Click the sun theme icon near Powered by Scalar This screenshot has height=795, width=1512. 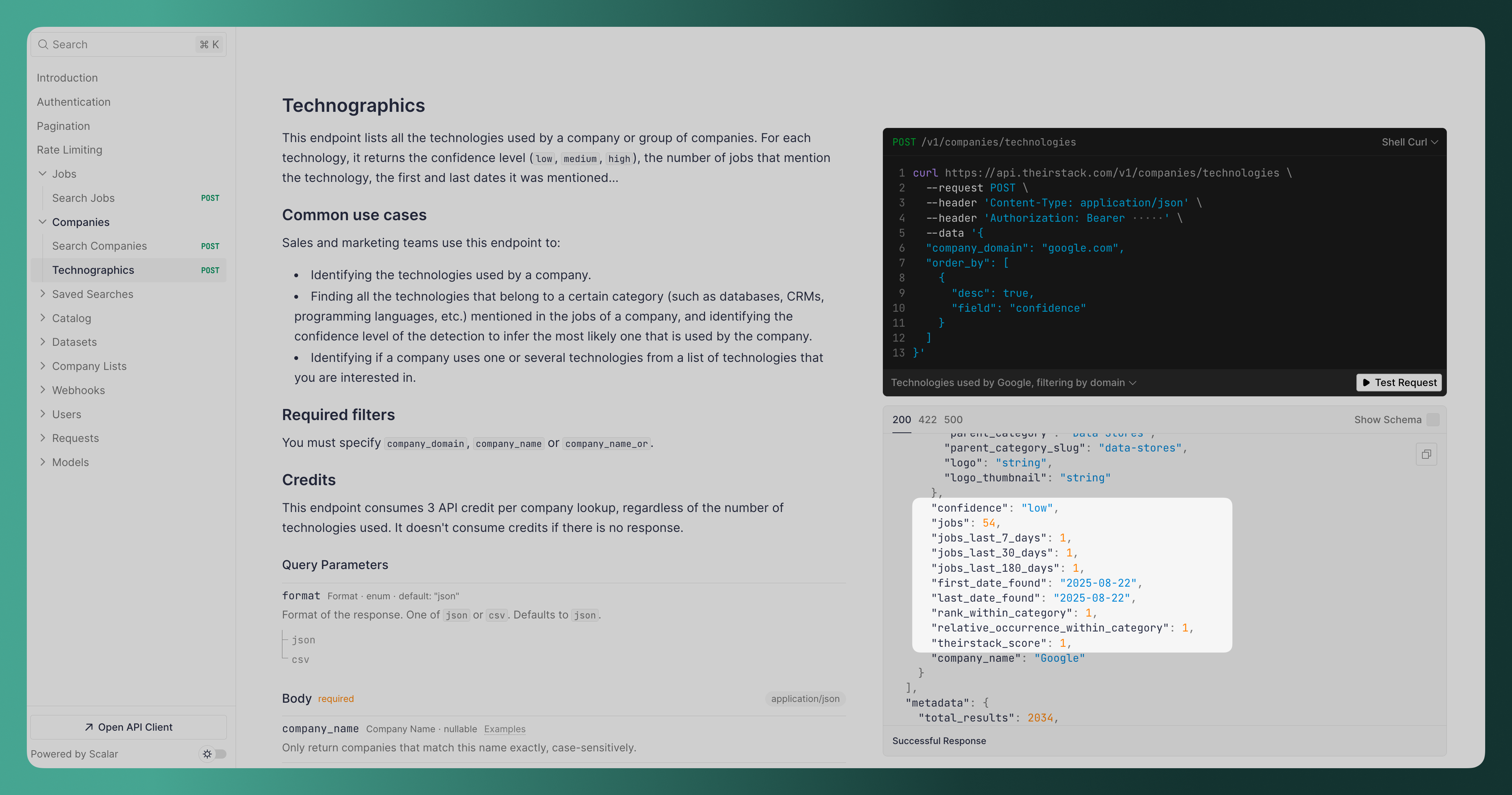coord(207,753)
